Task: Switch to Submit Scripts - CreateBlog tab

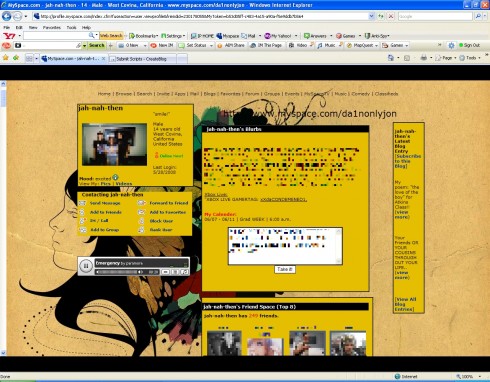Action: pos(142,59)
